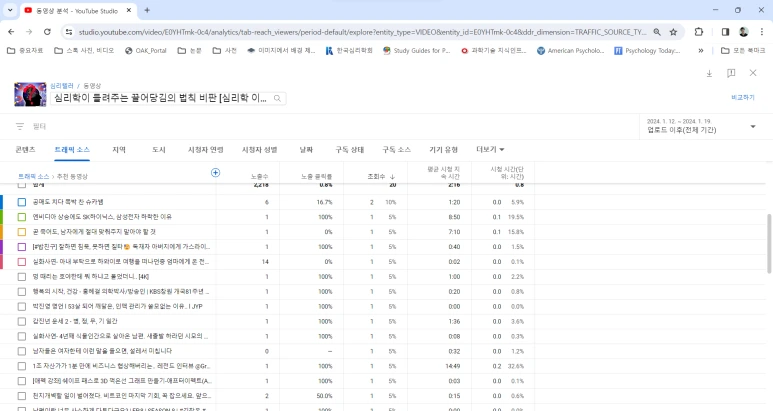Close the analytics explore panel
The width and height of the screenshot is (773, 411).
coord(753,73)
